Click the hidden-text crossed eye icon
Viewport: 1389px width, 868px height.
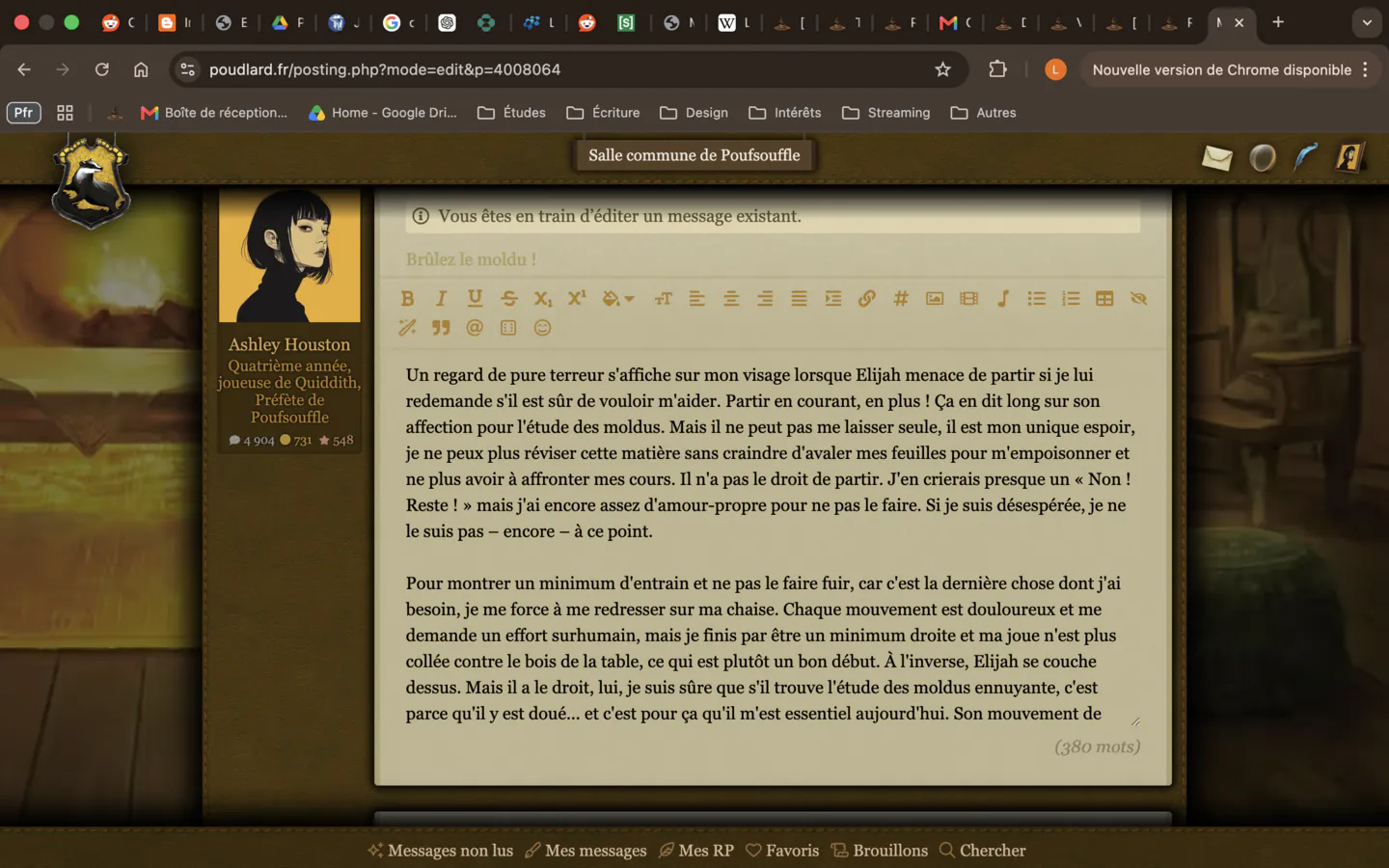click(1138, 299)
